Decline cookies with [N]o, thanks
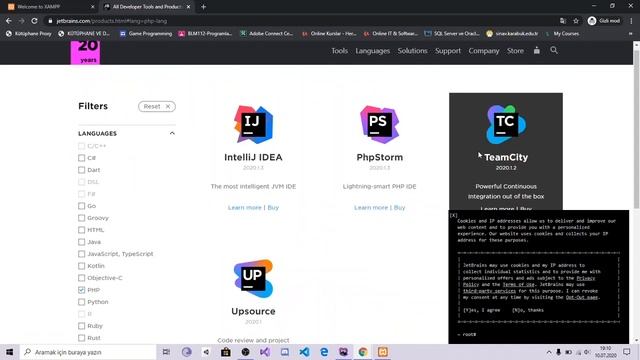Screen dimensions: 640x360 [x=528, y=310]
